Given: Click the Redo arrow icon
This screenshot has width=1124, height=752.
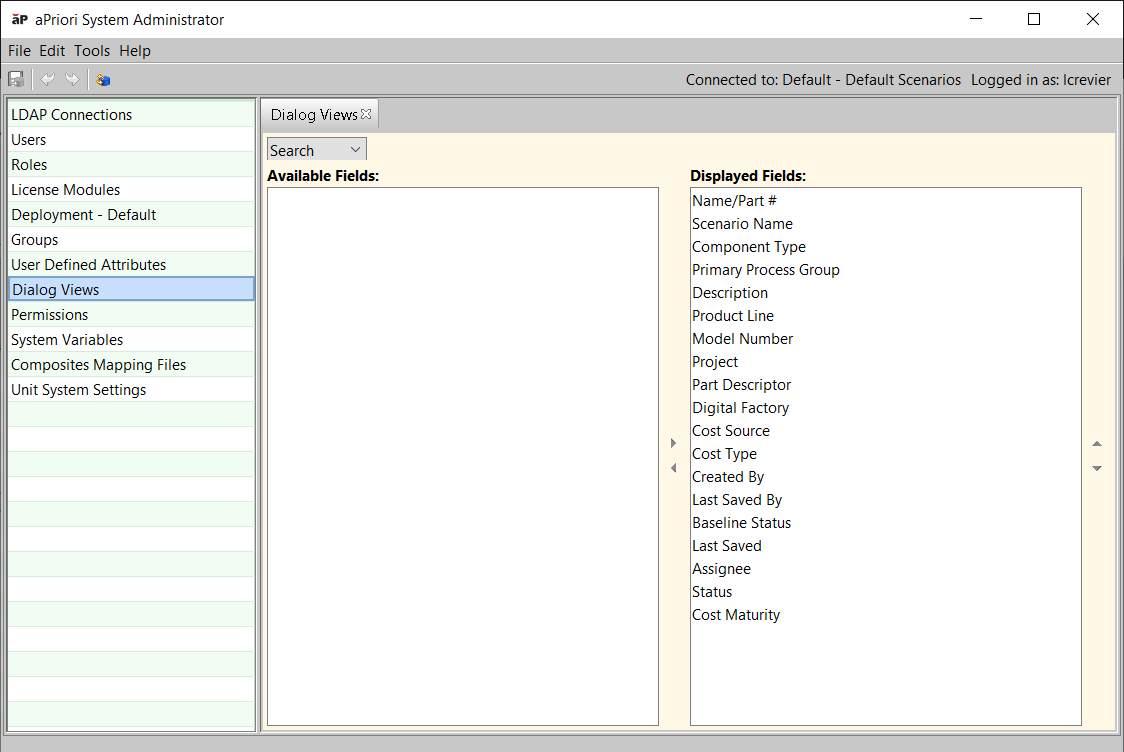Looking at the screenshot, I should [x=72, y=80].
